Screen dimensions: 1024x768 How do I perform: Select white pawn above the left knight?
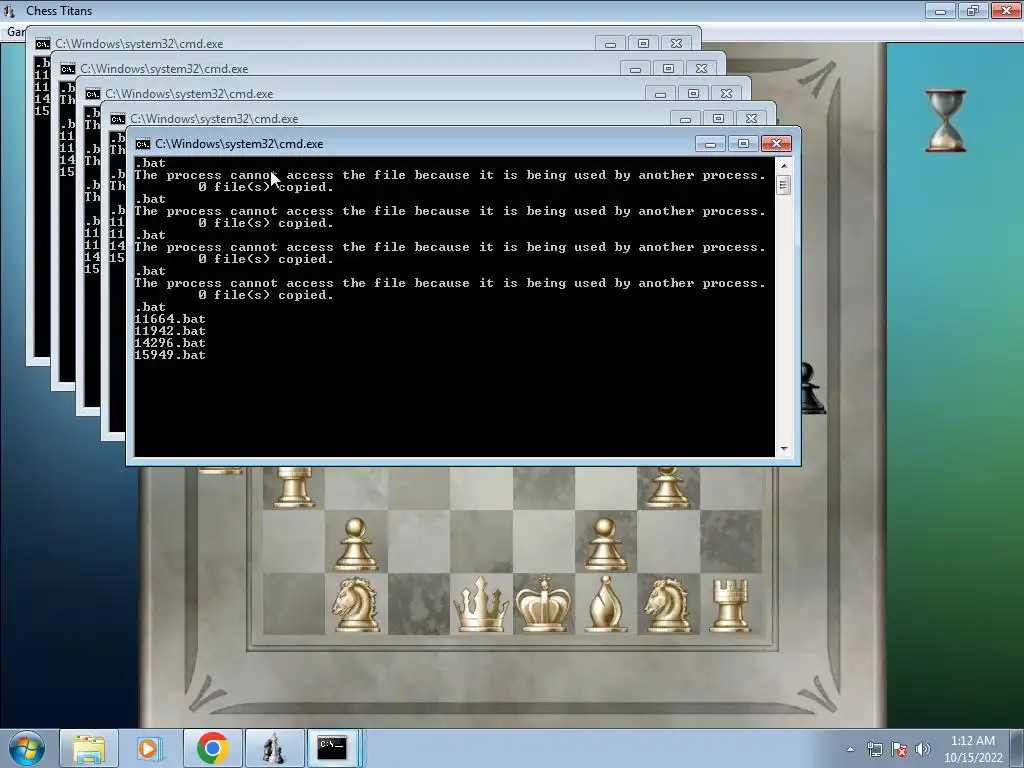click(x=355, y=545)
